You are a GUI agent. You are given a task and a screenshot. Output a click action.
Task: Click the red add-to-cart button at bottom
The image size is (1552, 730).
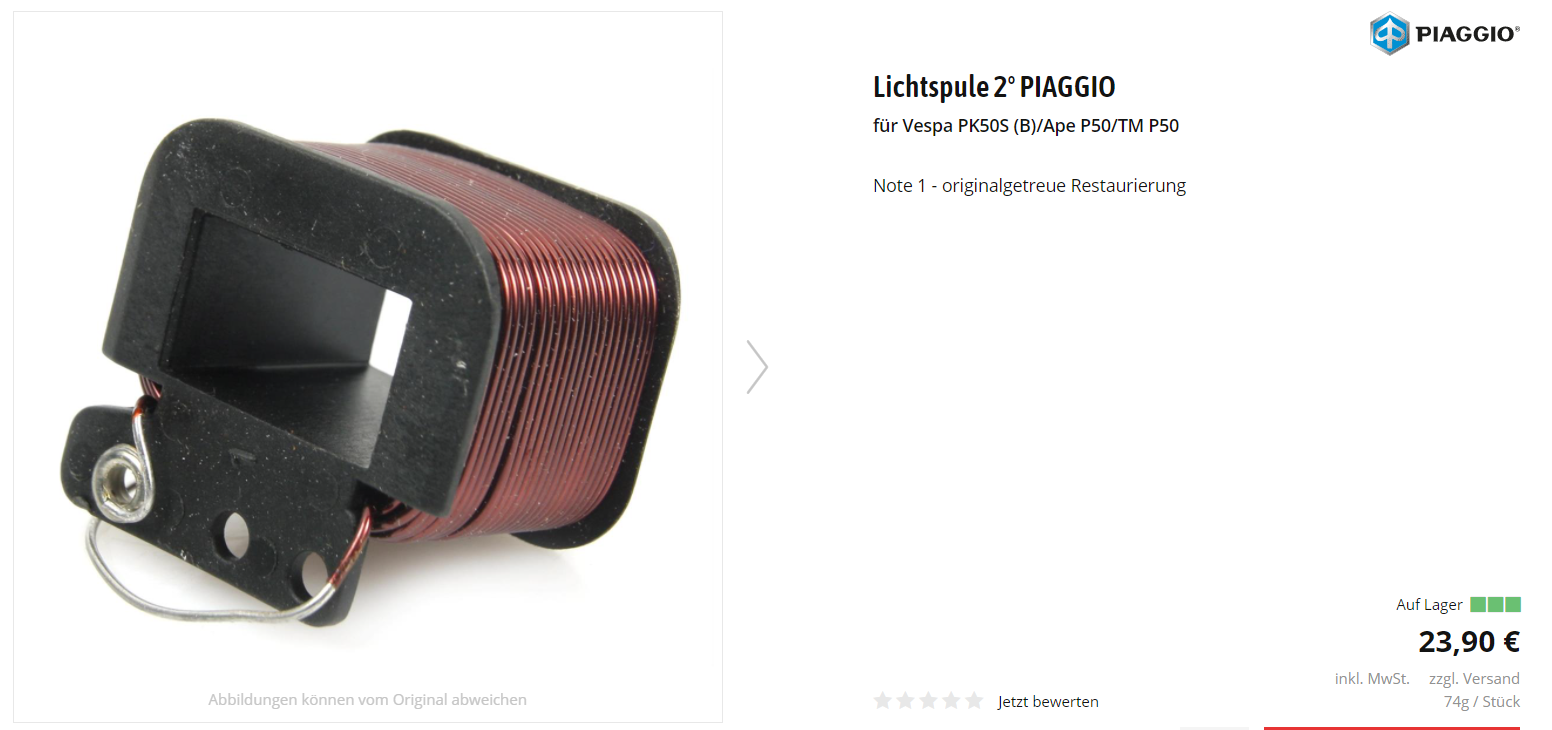point(1392,728)
